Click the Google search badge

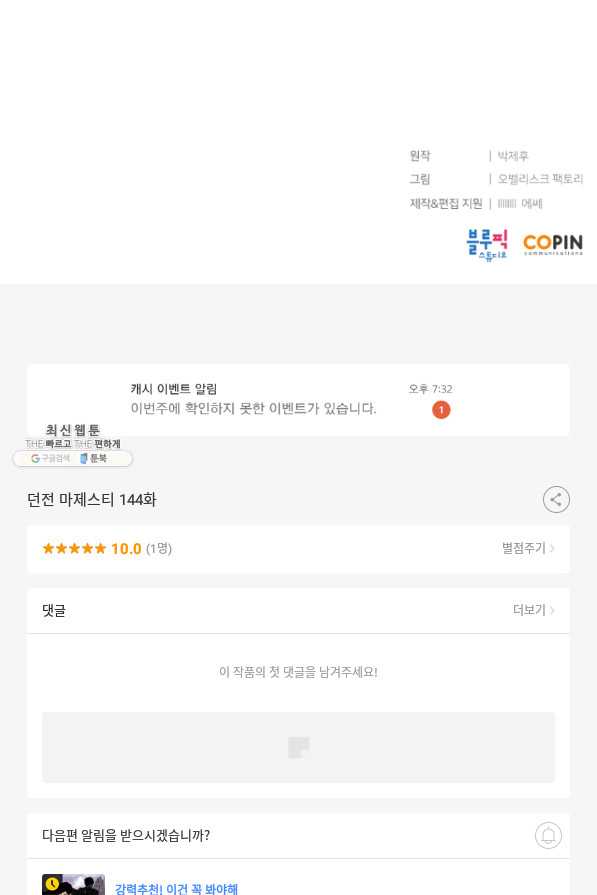[x=50, y=458]
